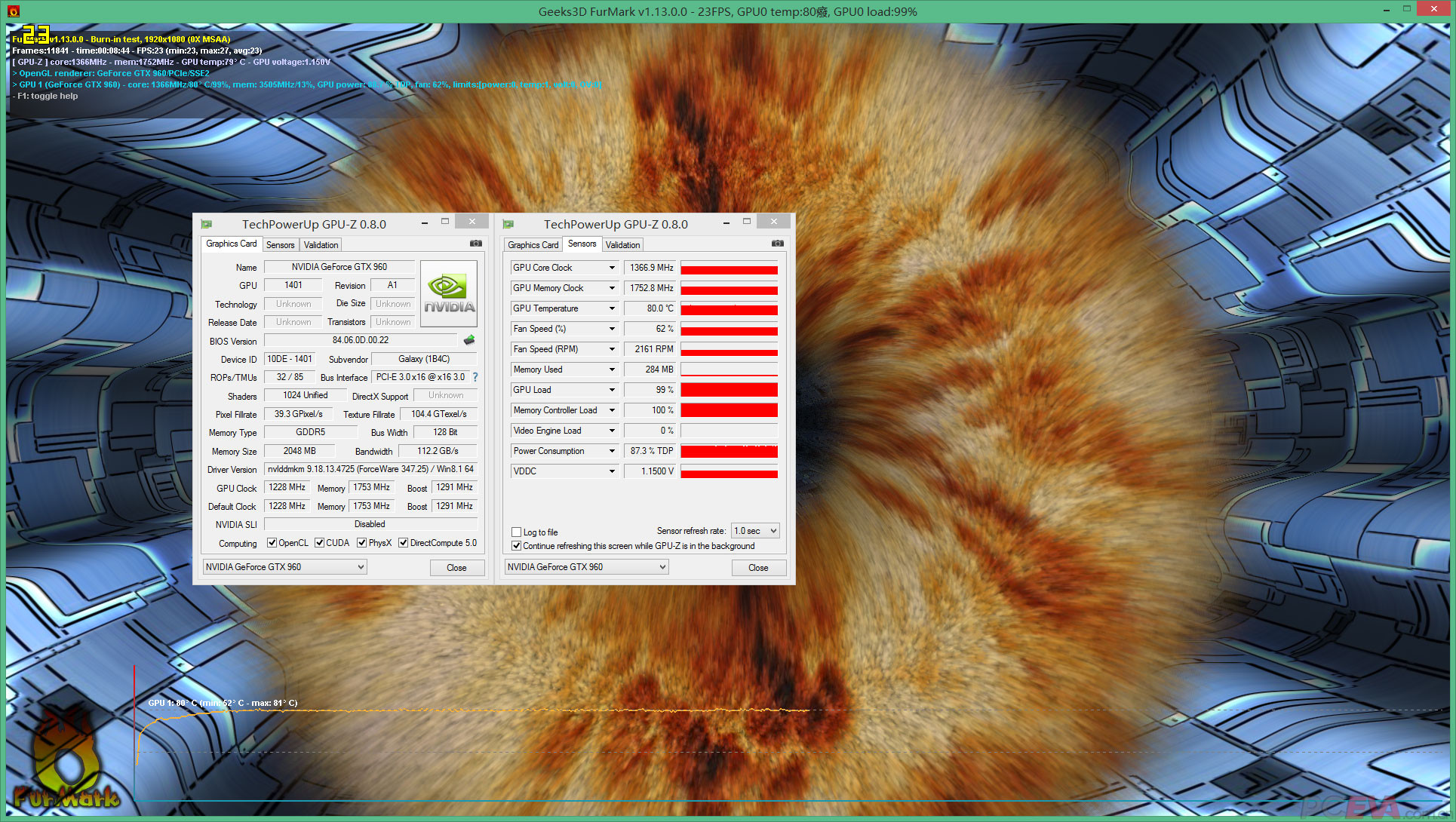This screenshot has width=1456, height=822.
Task: Enable the Log to file checkbox
Action: coord(517,532)
